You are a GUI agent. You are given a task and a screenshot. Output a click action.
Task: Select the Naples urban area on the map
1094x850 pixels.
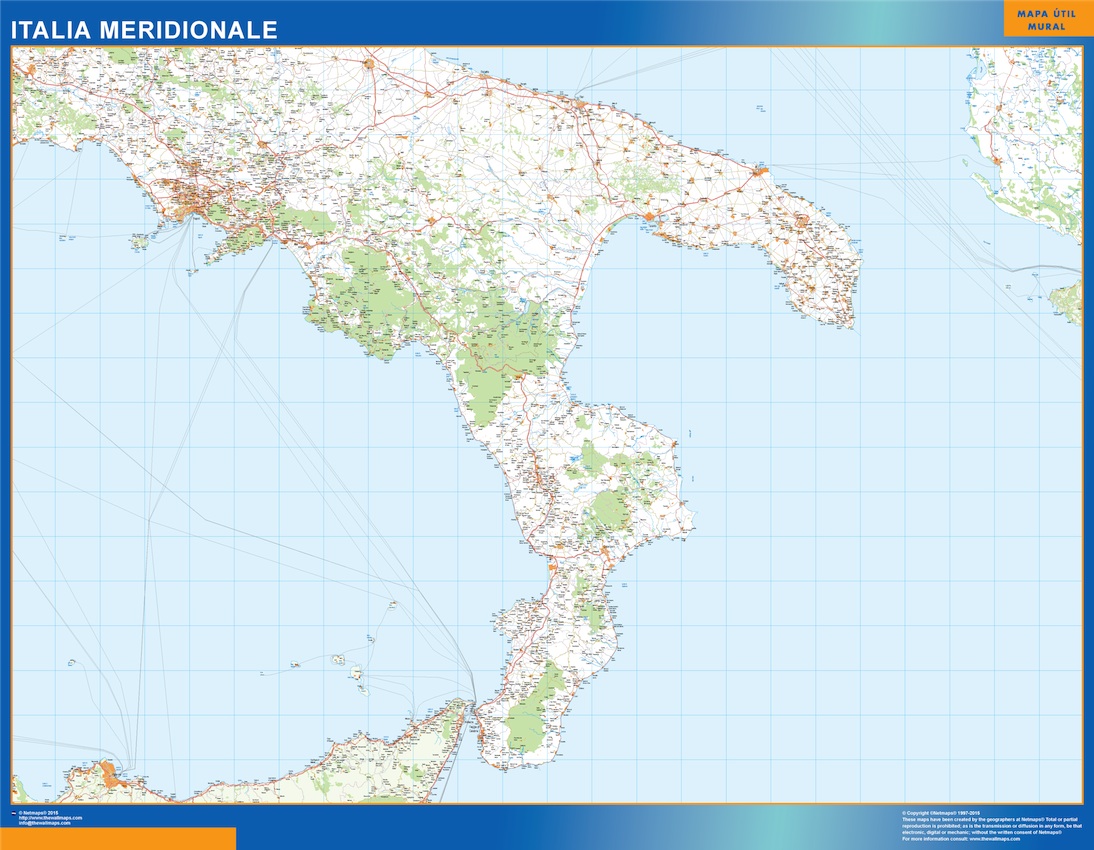click(193, 203)
